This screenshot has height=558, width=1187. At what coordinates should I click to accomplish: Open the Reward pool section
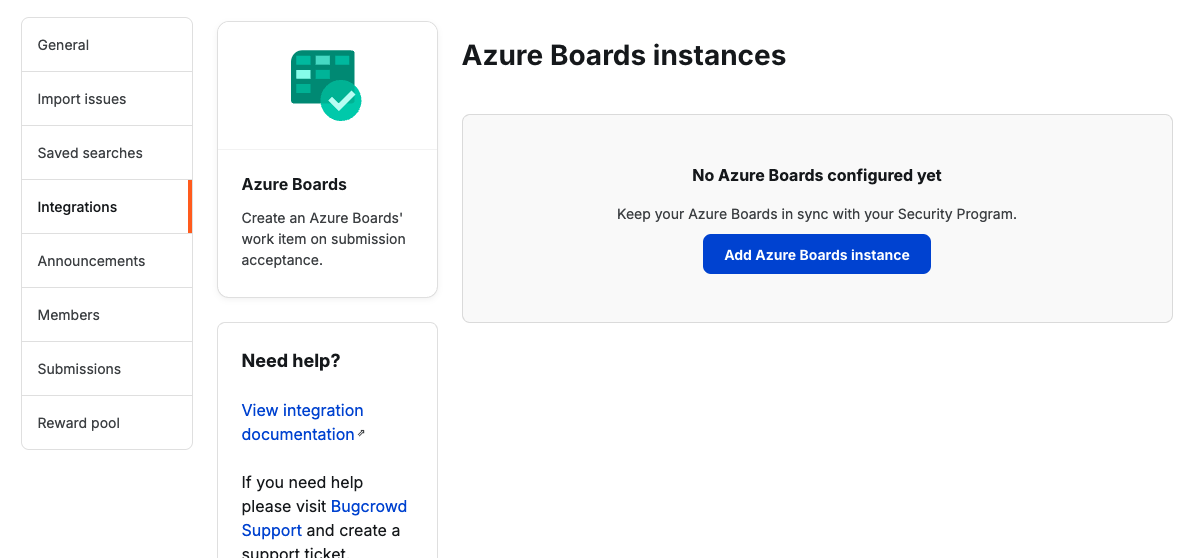[79, 423]
